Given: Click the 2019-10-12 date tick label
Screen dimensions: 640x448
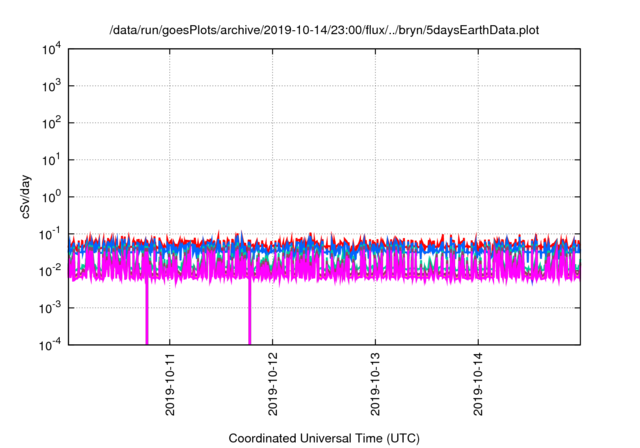Looking at the screenshot, I should (x=273, y=384).
